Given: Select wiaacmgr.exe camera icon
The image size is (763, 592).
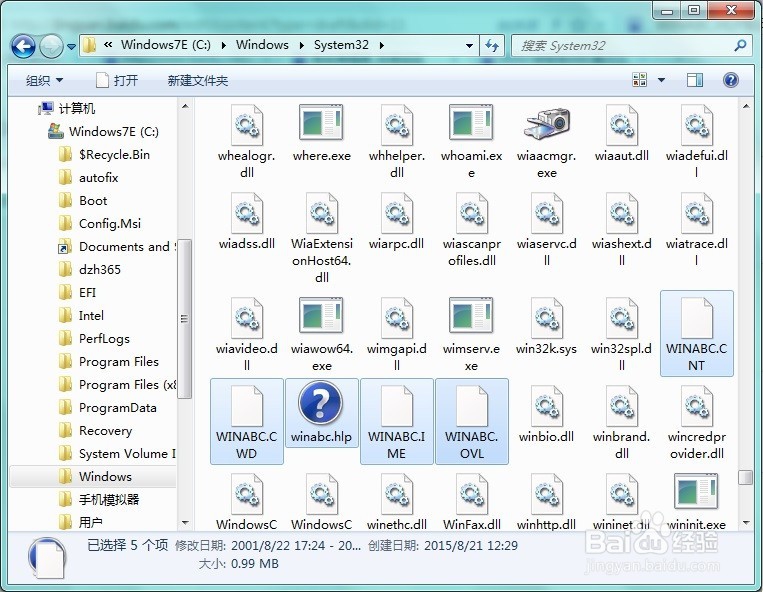Looking at the screenshot, I should coord(546,124).
